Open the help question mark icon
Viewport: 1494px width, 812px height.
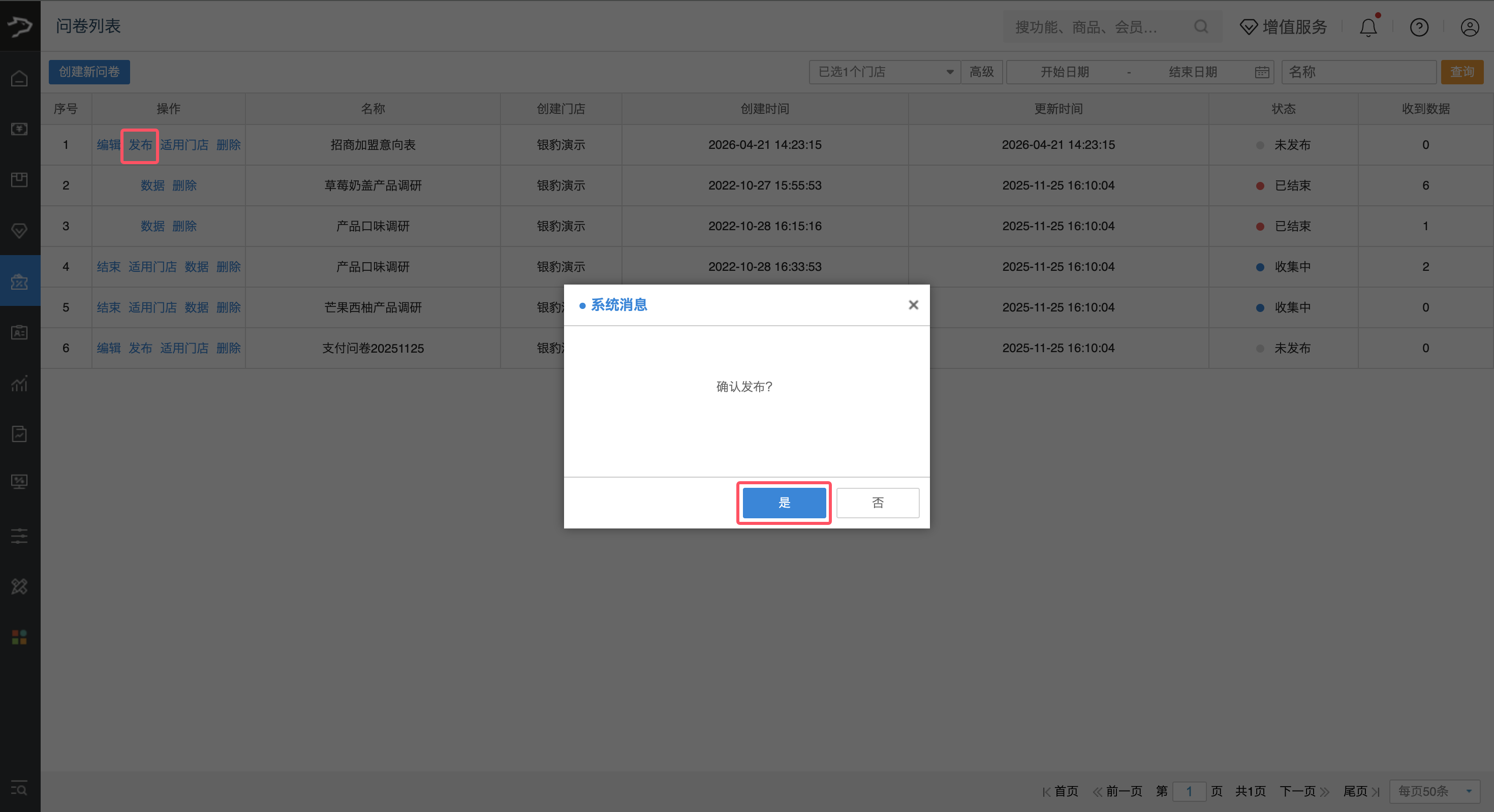pyautogui.click(x=1419, y=27)
